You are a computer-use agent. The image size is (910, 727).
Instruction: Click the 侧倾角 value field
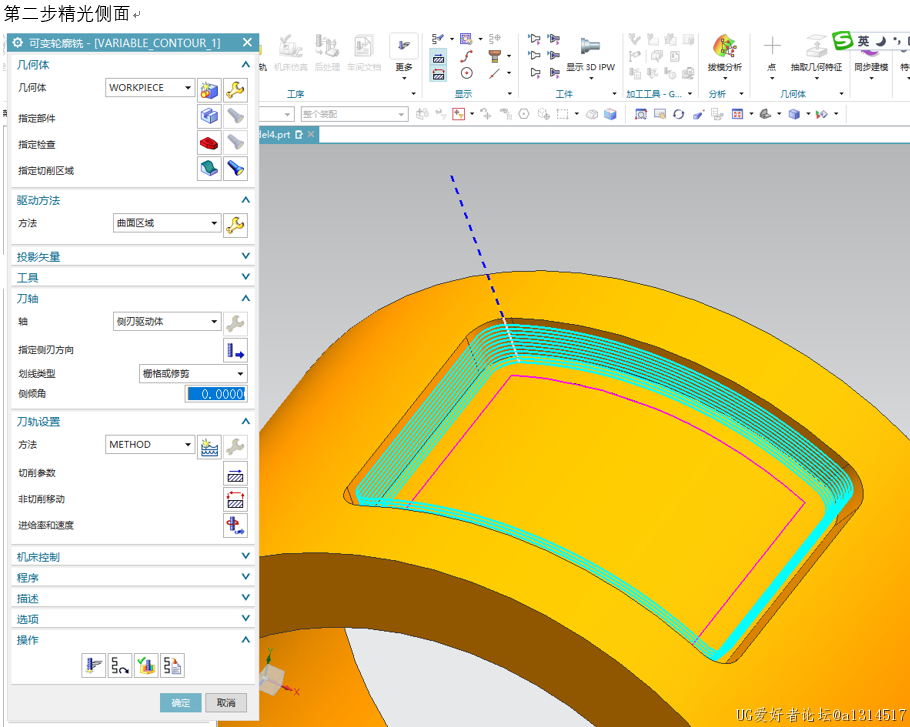point(215,394)
